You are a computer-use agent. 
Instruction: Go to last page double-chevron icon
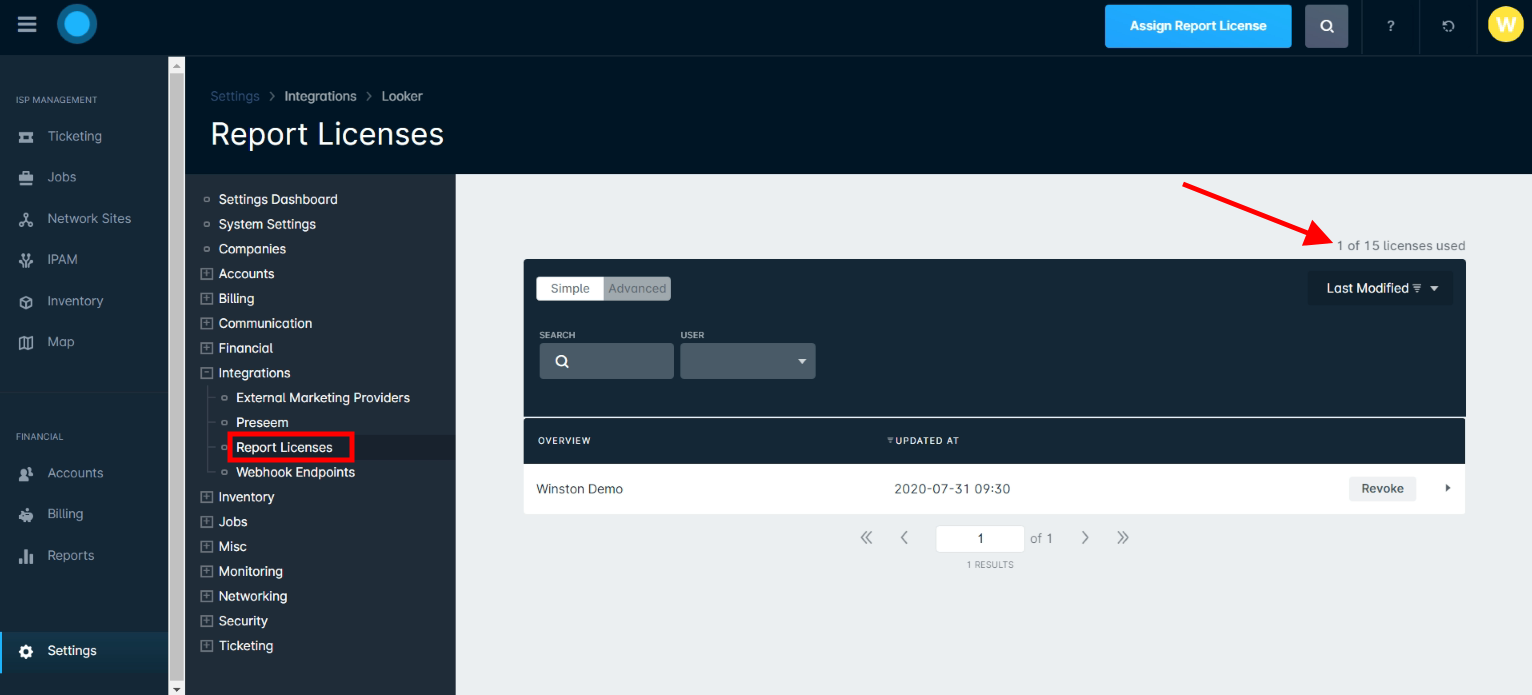click(x=1123, y=538)
